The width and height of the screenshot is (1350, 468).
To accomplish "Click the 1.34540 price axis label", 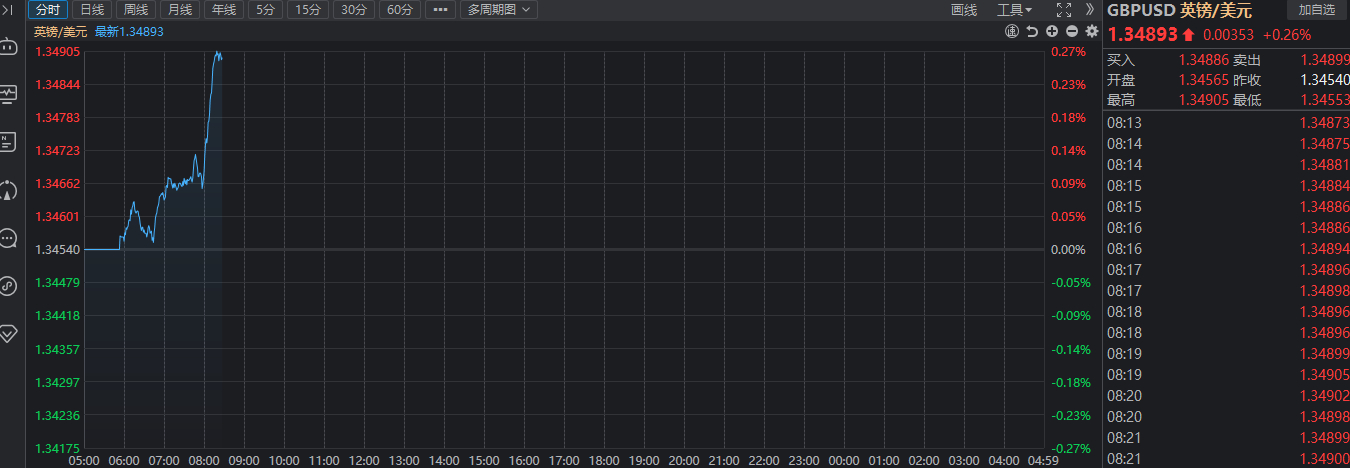I will pyautogui.click(x=57, y=249).
